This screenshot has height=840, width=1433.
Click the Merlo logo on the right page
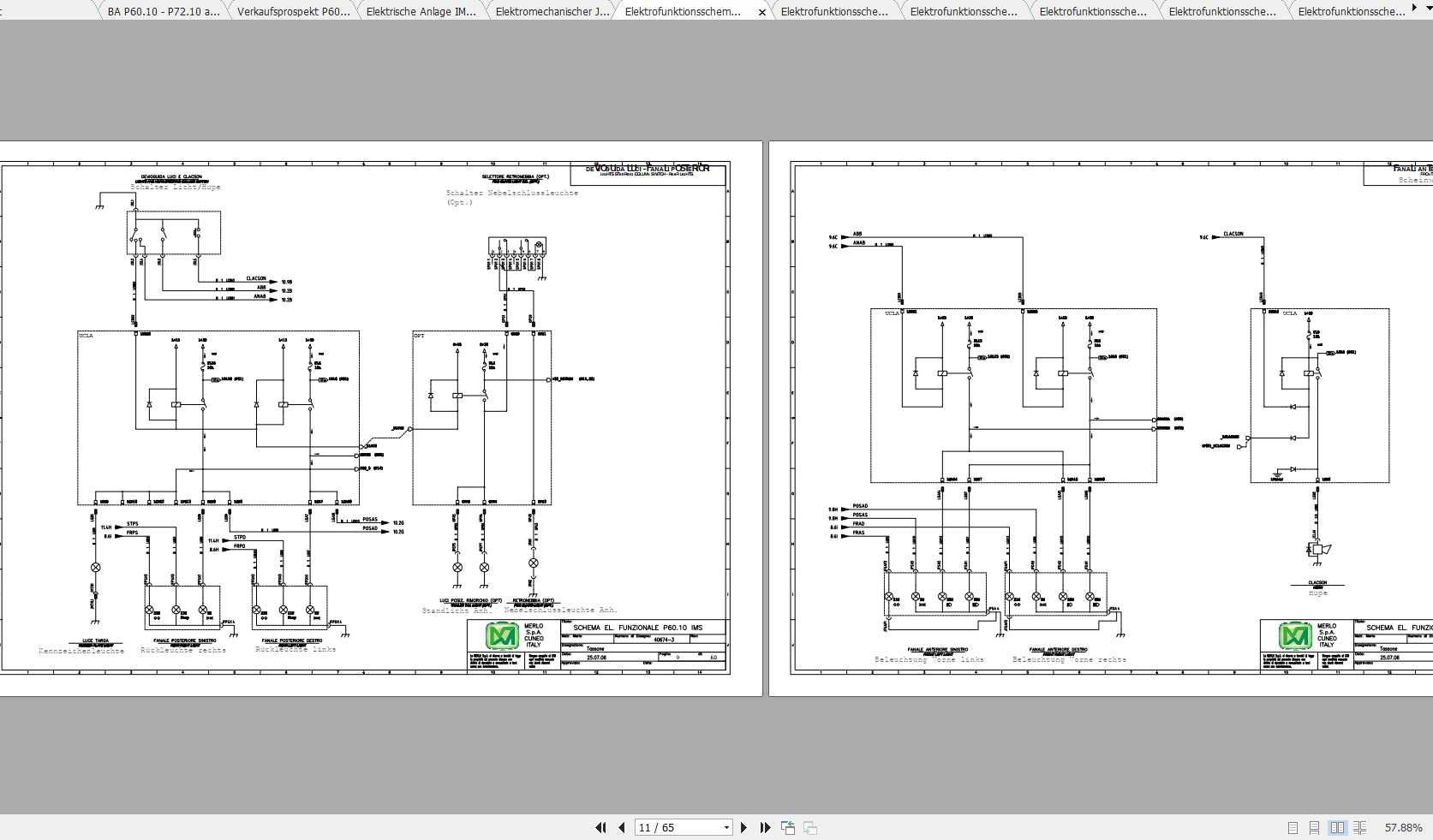tap(1296, 636)
